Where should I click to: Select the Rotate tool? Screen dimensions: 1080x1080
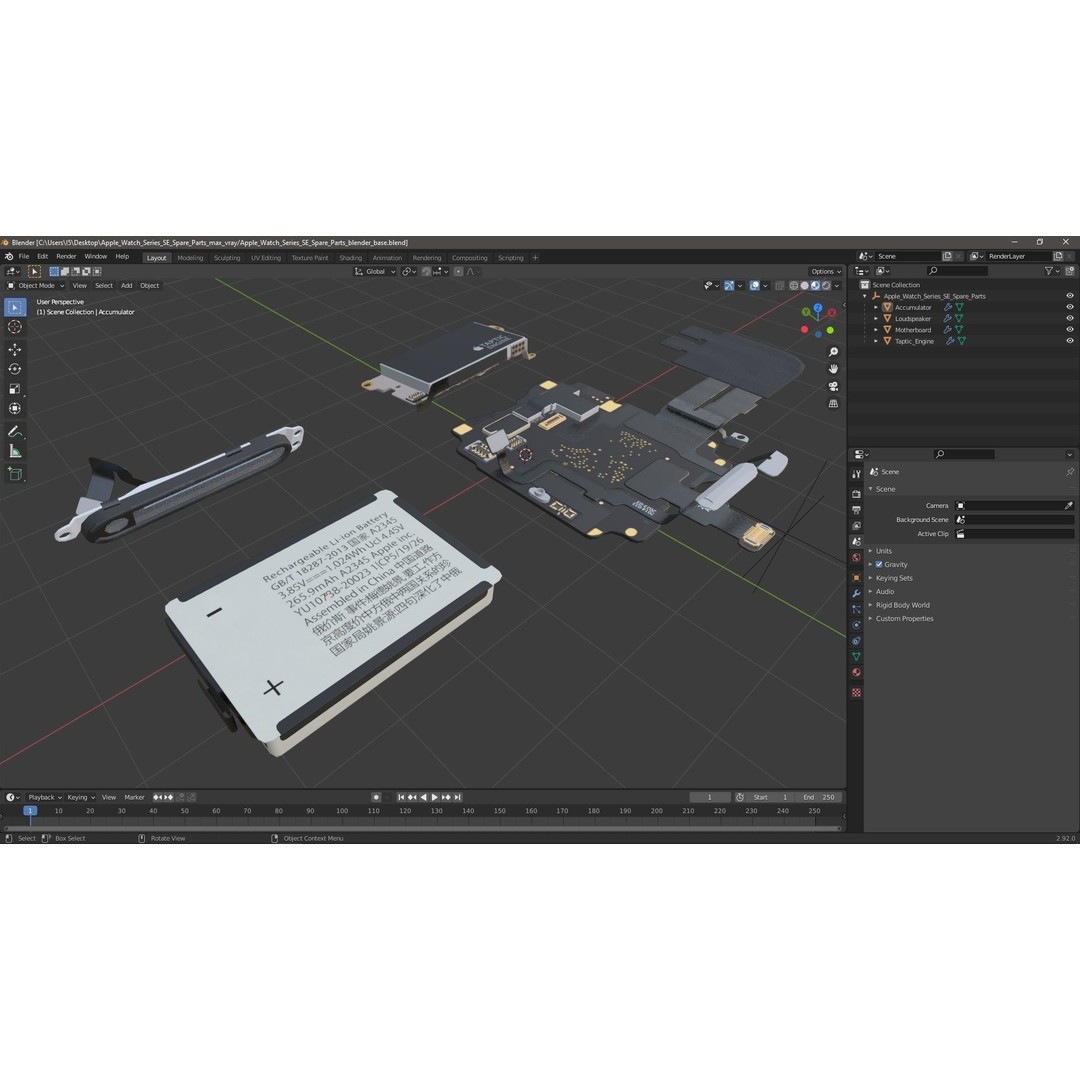click(x=15, y=369)
